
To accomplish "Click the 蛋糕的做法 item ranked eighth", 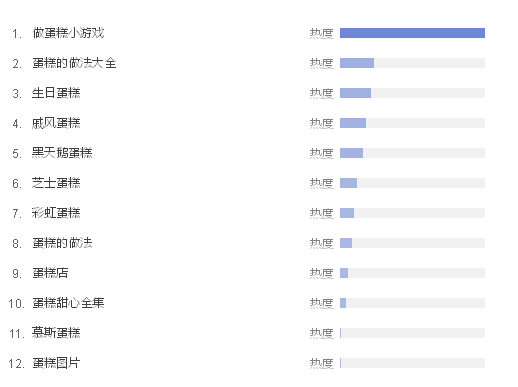I will pos(62,243).
